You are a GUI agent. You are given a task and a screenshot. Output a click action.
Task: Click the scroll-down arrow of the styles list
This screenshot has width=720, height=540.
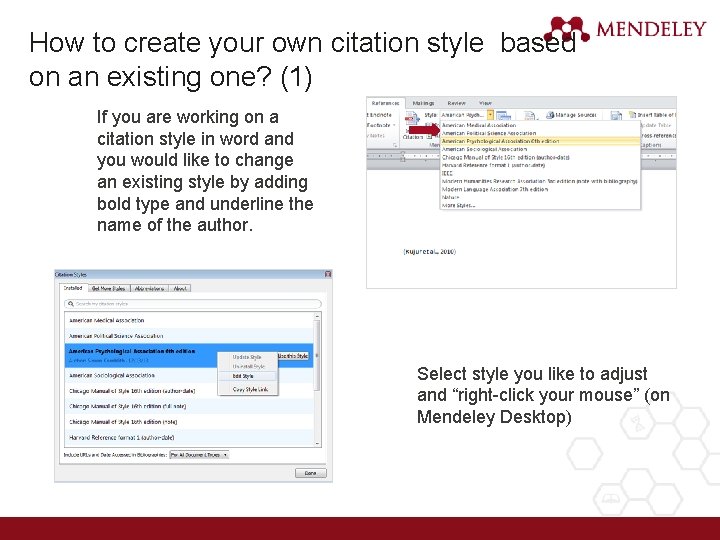tap(317, 444)
